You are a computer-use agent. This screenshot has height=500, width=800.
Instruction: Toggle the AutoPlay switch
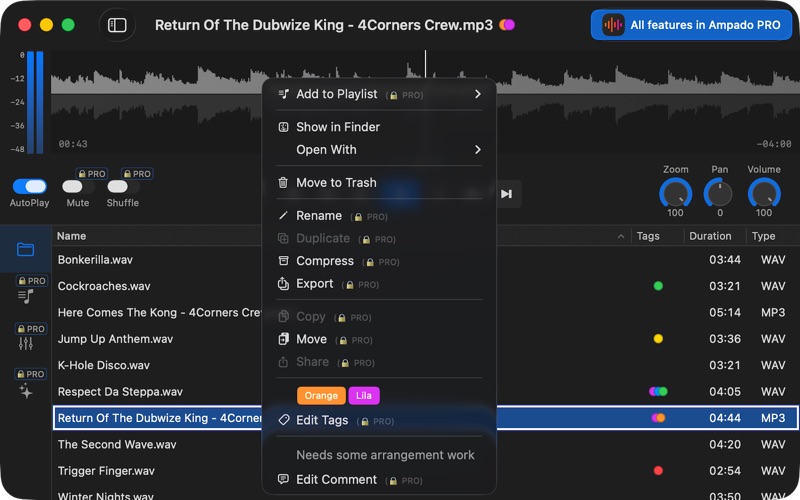(30, 186)
